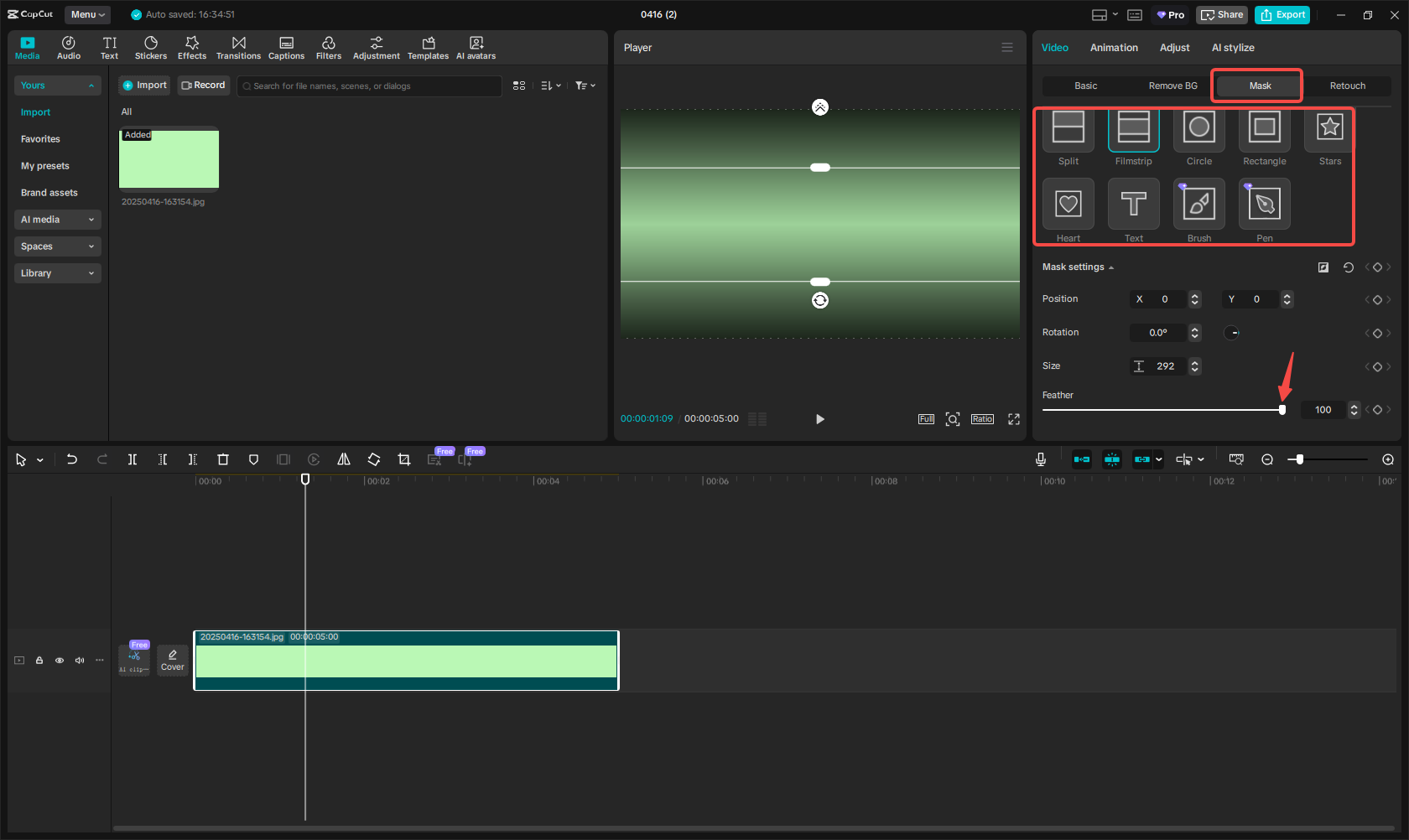1409x840 pixels.
Task: Open the Menu dropdown
Action: (87, 14)
